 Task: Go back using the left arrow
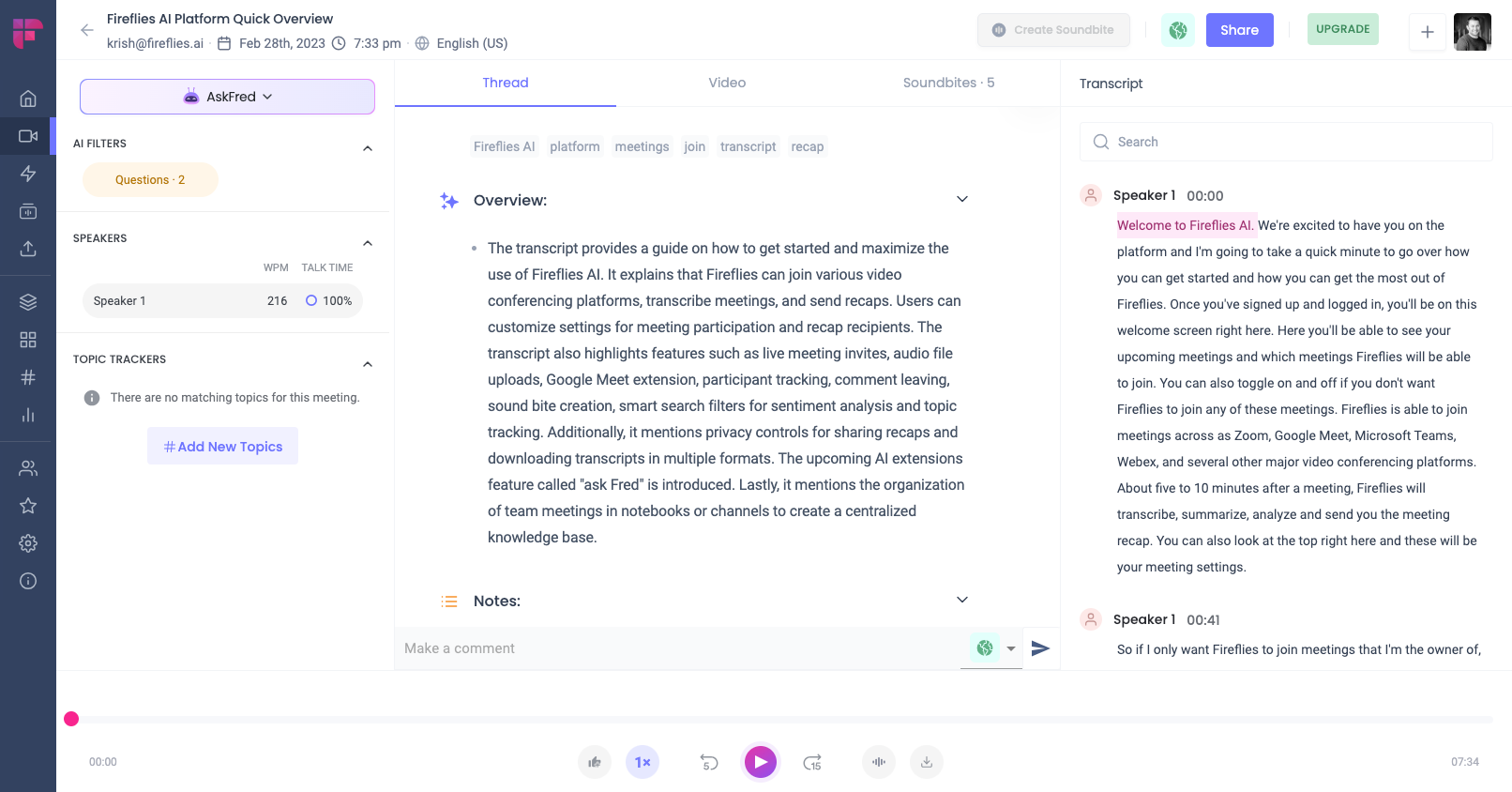[87, 30]
